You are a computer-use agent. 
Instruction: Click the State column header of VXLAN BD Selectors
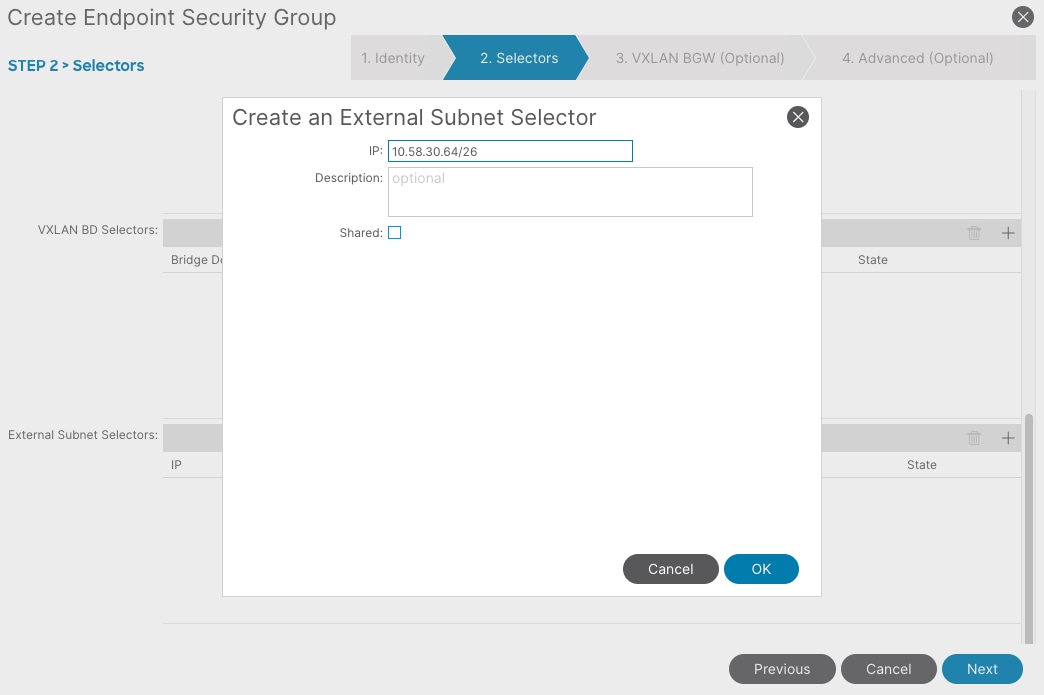pos(872,260)
